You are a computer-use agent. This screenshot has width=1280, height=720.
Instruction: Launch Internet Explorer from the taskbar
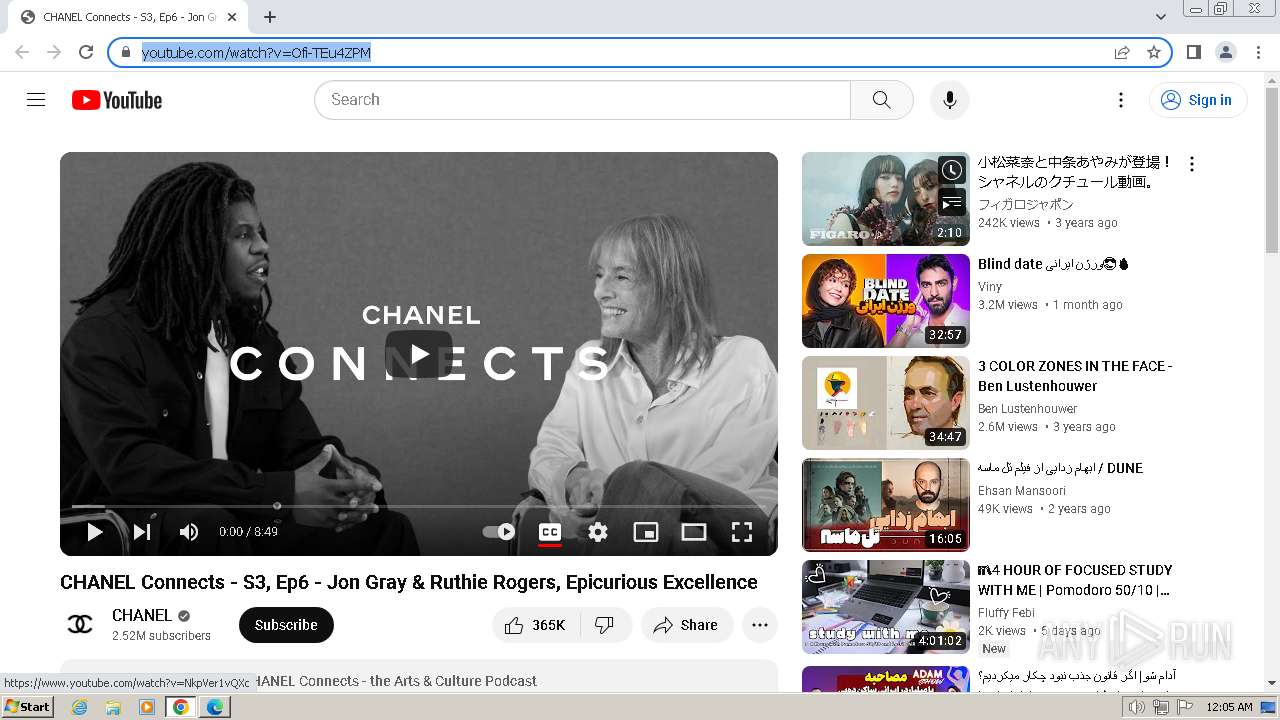80,707
